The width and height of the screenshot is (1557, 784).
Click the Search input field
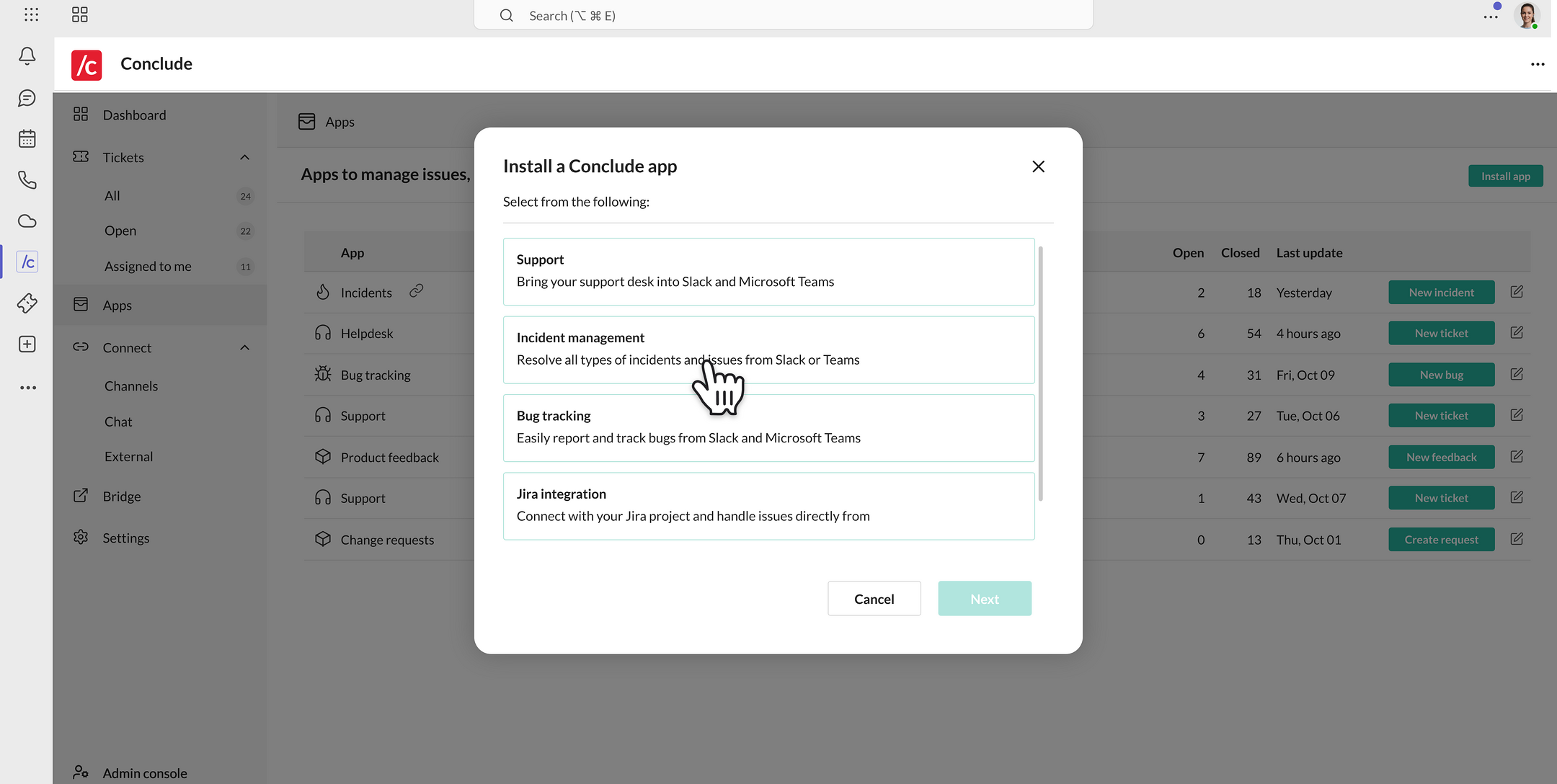click(784, 15)
